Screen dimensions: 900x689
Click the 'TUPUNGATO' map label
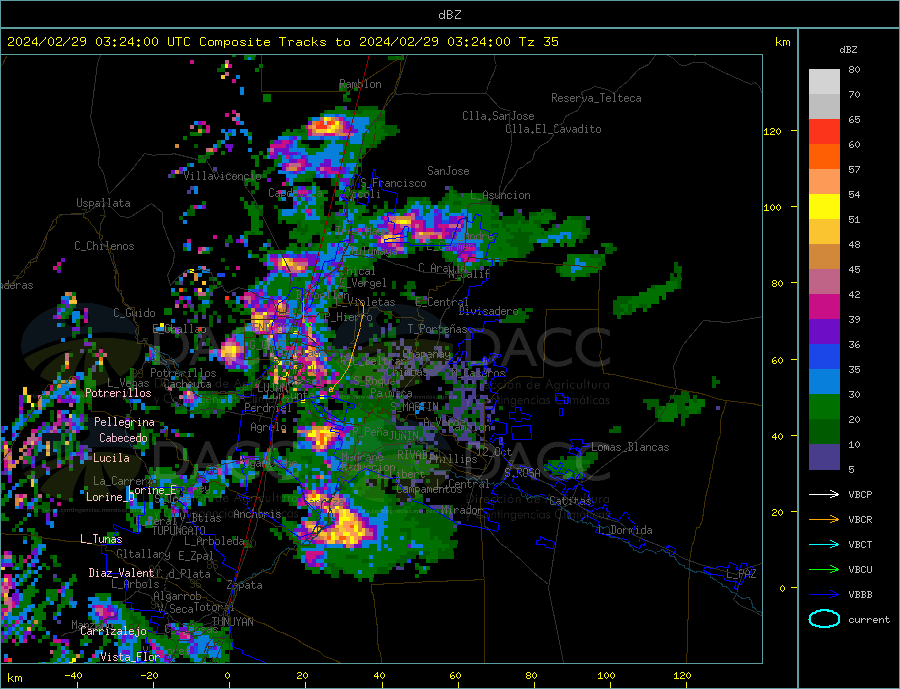179,531
